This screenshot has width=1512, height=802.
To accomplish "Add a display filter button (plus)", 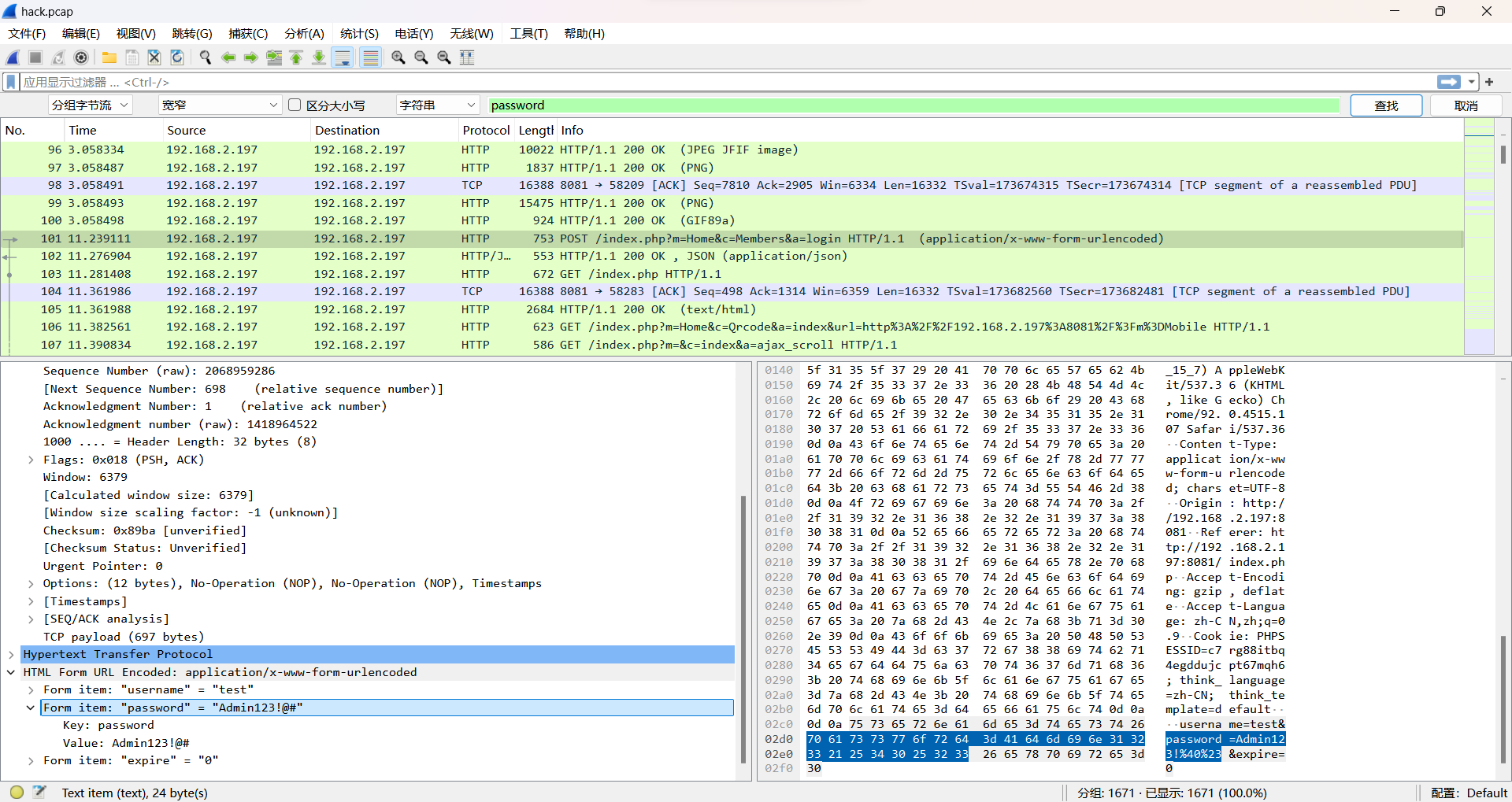I will point(1489,82).
